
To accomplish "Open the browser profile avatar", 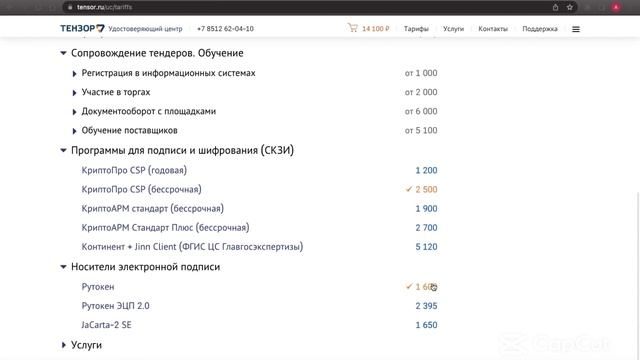I will (616, 7).
